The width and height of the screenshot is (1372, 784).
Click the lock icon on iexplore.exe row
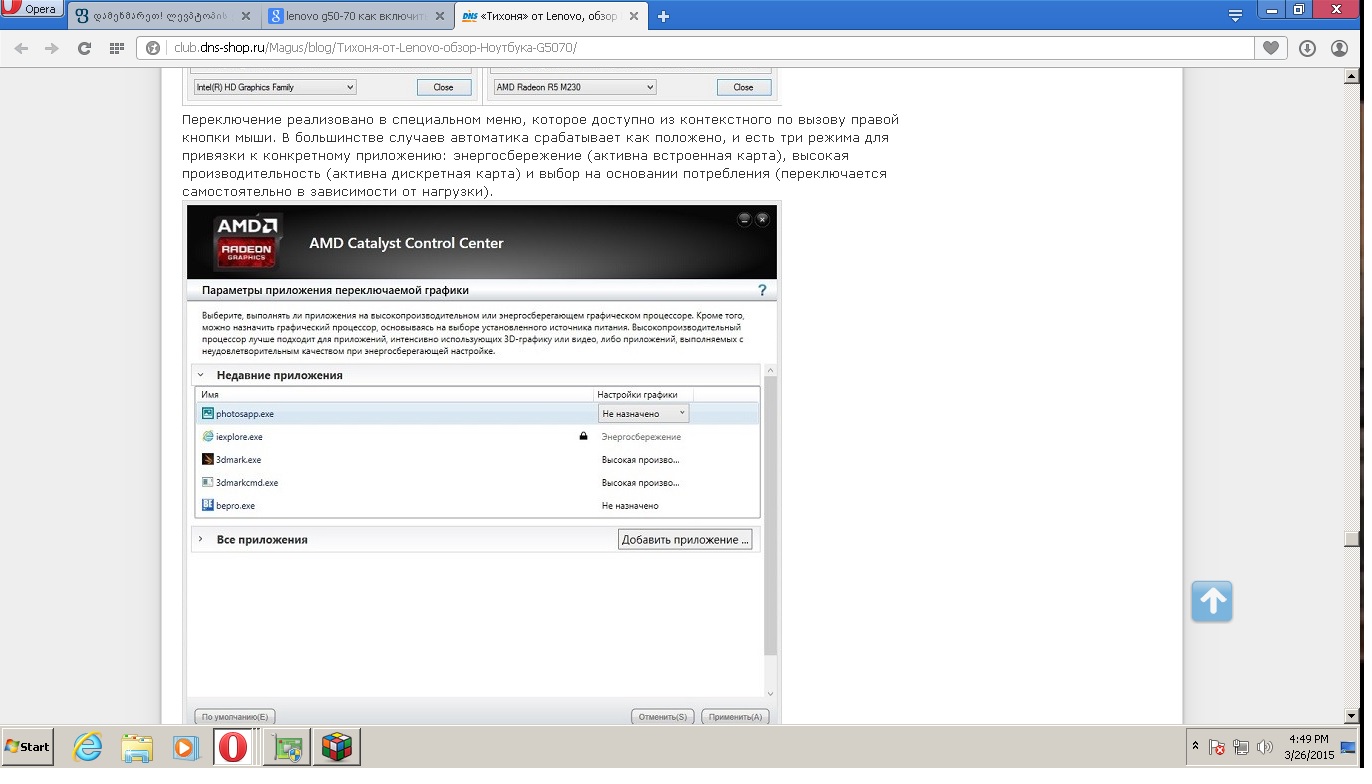click(x=583, y=436)
